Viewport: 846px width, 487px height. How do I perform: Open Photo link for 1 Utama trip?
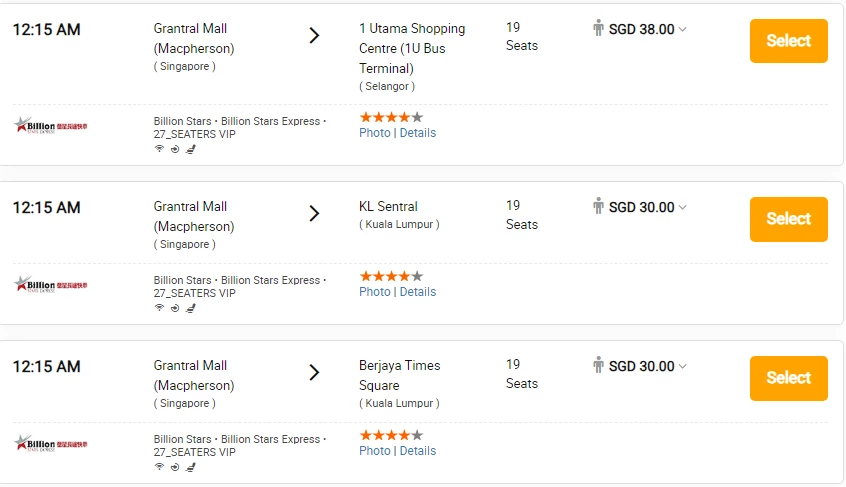pyautogui.click(x=374, y=133)
